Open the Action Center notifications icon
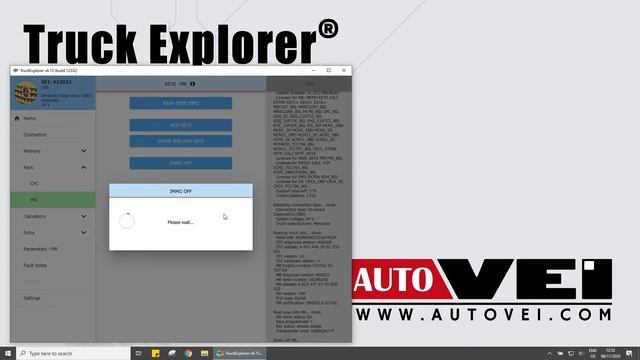This screenshot has width=640, height=360. [x=629, y=353]
